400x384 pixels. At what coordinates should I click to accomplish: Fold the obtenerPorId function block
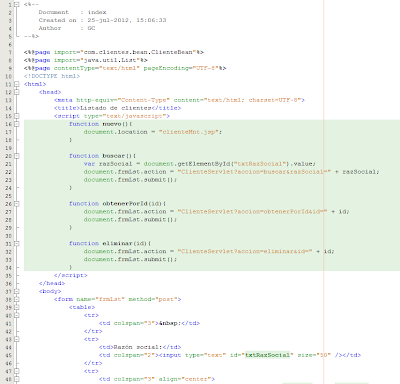17,203
